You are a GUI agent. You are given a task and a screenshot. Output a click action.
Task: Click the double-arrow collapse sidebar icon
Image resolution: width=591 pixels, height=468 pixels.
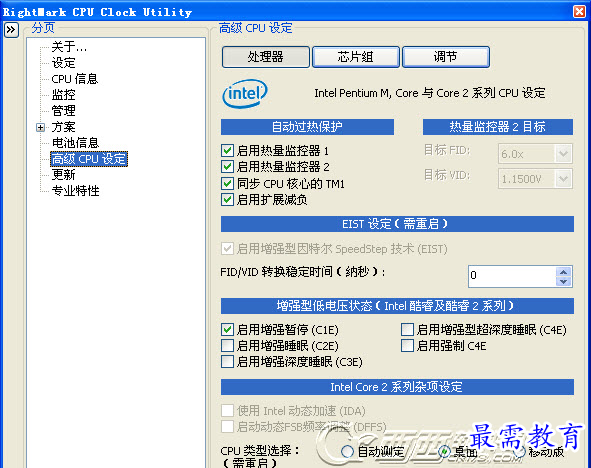11,29
